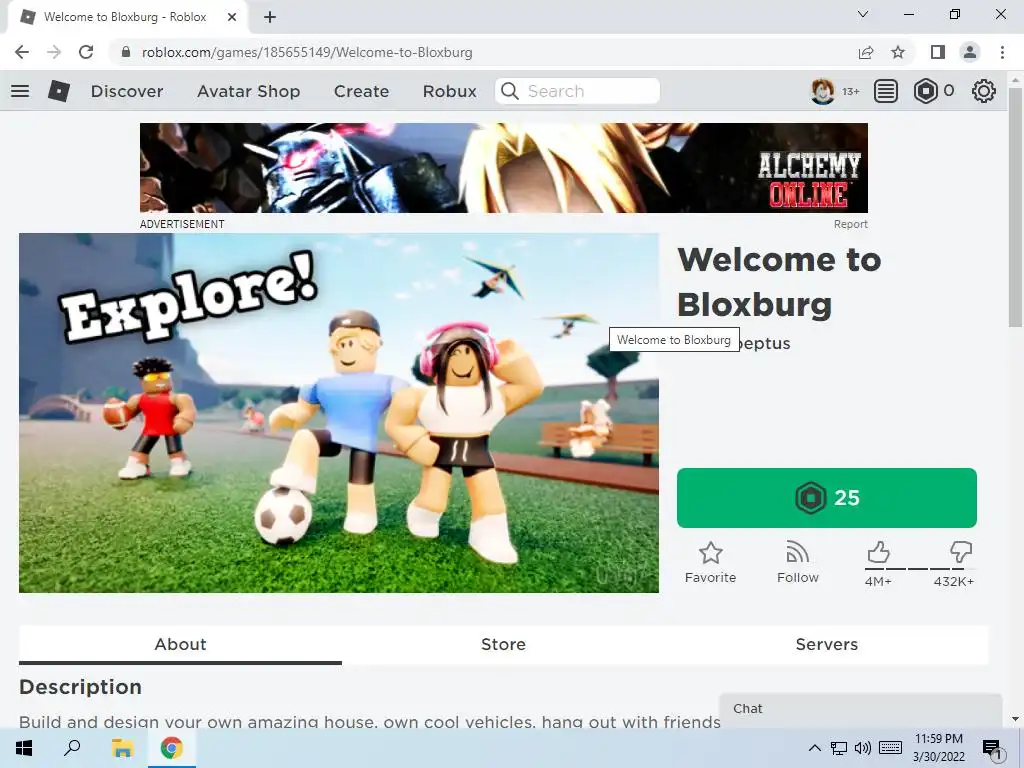The width and height of the screenshot is (1024, 768).
Task: Click the Chrome taskbar icon
Action: pos(172,748)
